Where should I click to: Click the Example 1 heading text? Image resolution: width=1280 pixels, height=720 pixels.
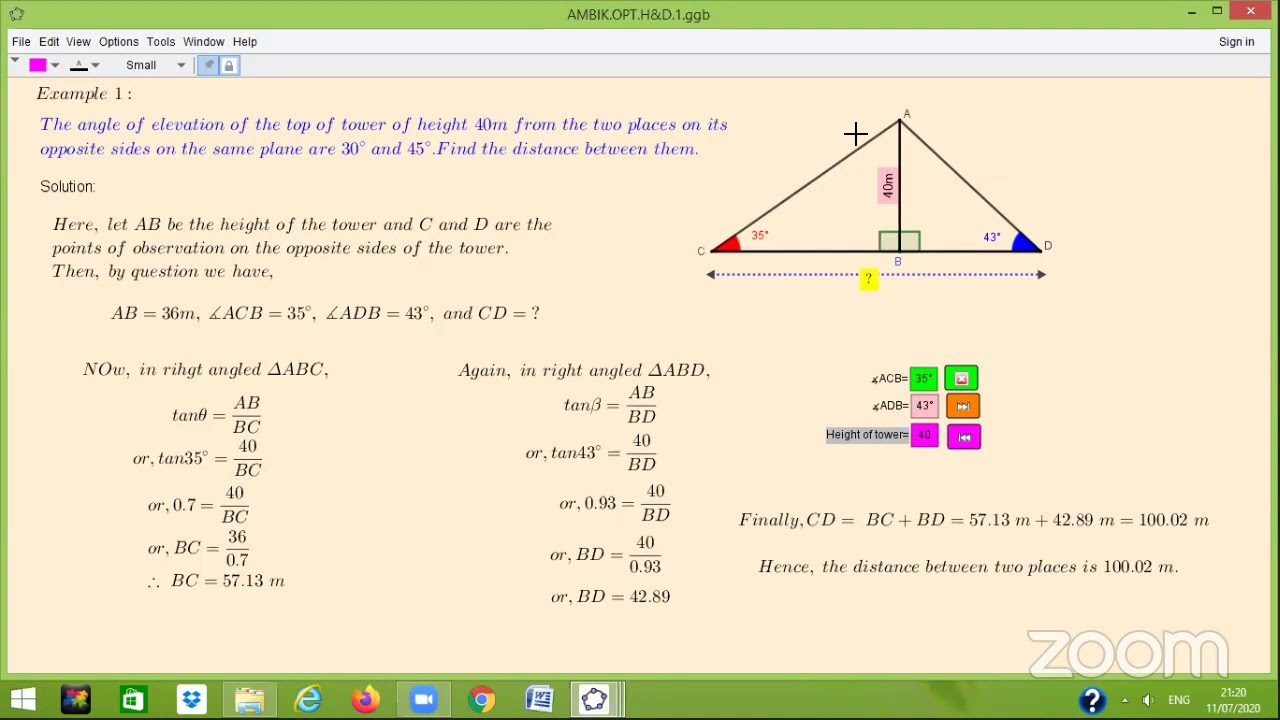point(84,94)
